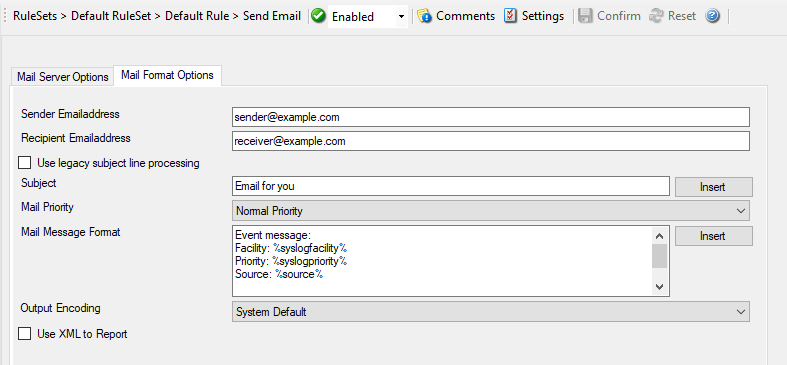This screenshot has width=787, height=365.
Task: Click the message format scrollbar thumb
Action: [660, 256]
